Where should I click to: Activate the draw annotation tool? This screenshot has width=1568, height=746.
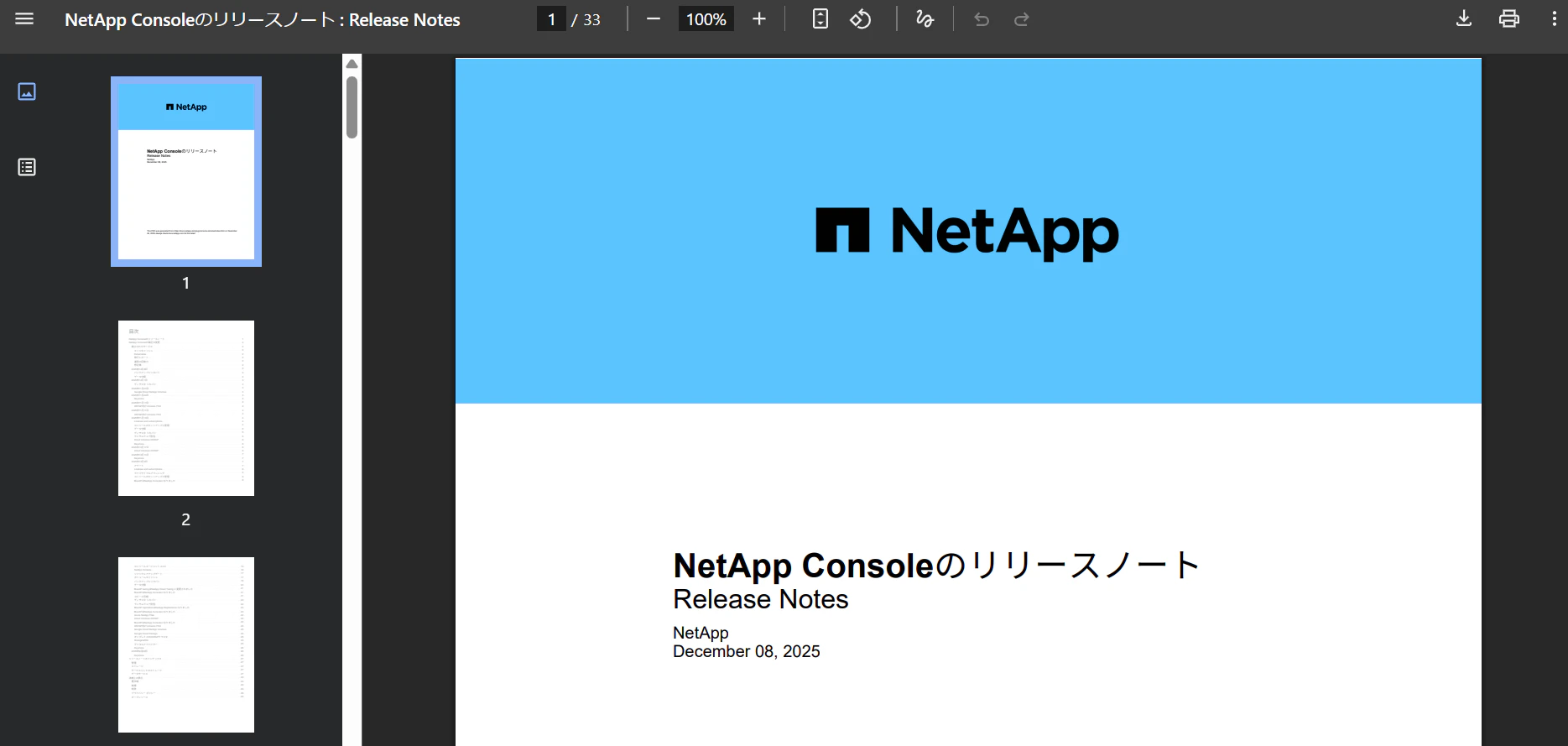[x=925, y=19]
